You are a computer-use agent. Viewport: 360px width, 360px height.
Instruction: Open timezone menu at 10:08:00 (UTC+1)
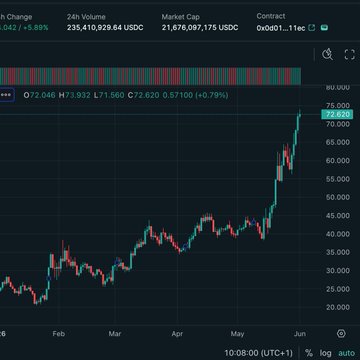click(258, 353)
